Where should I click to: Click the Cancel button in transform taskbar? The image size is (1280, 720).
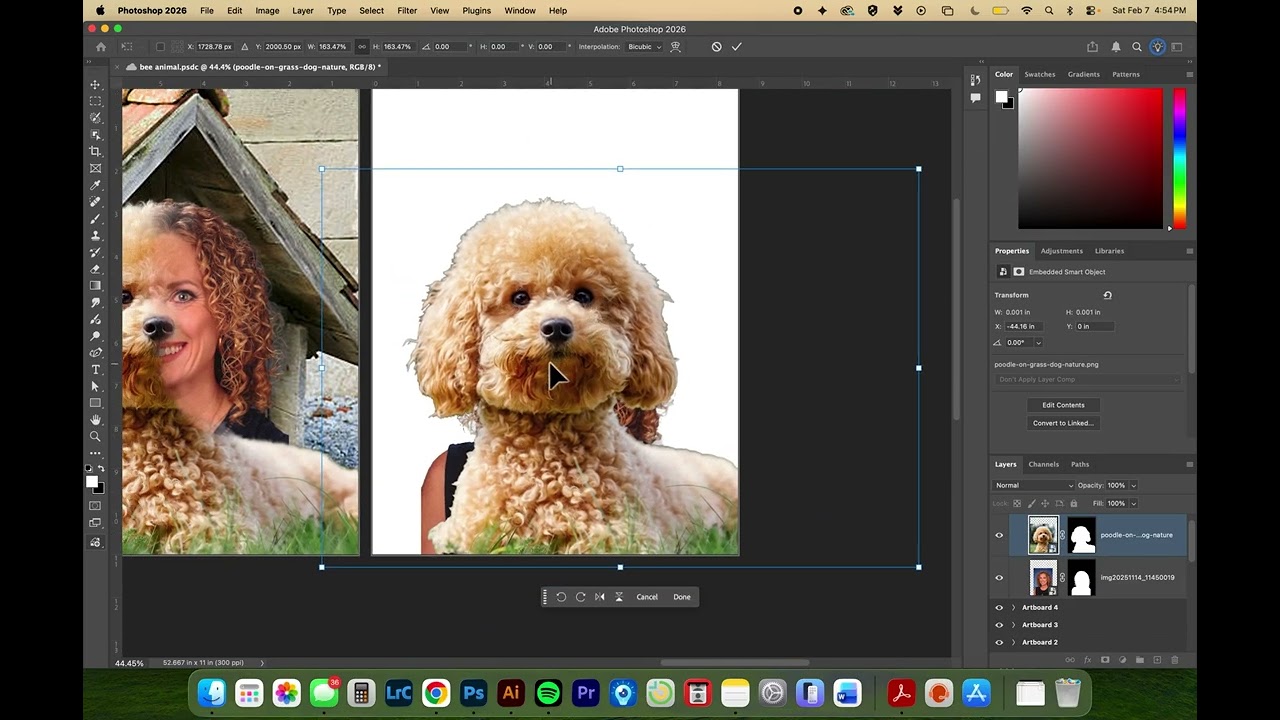647,597
